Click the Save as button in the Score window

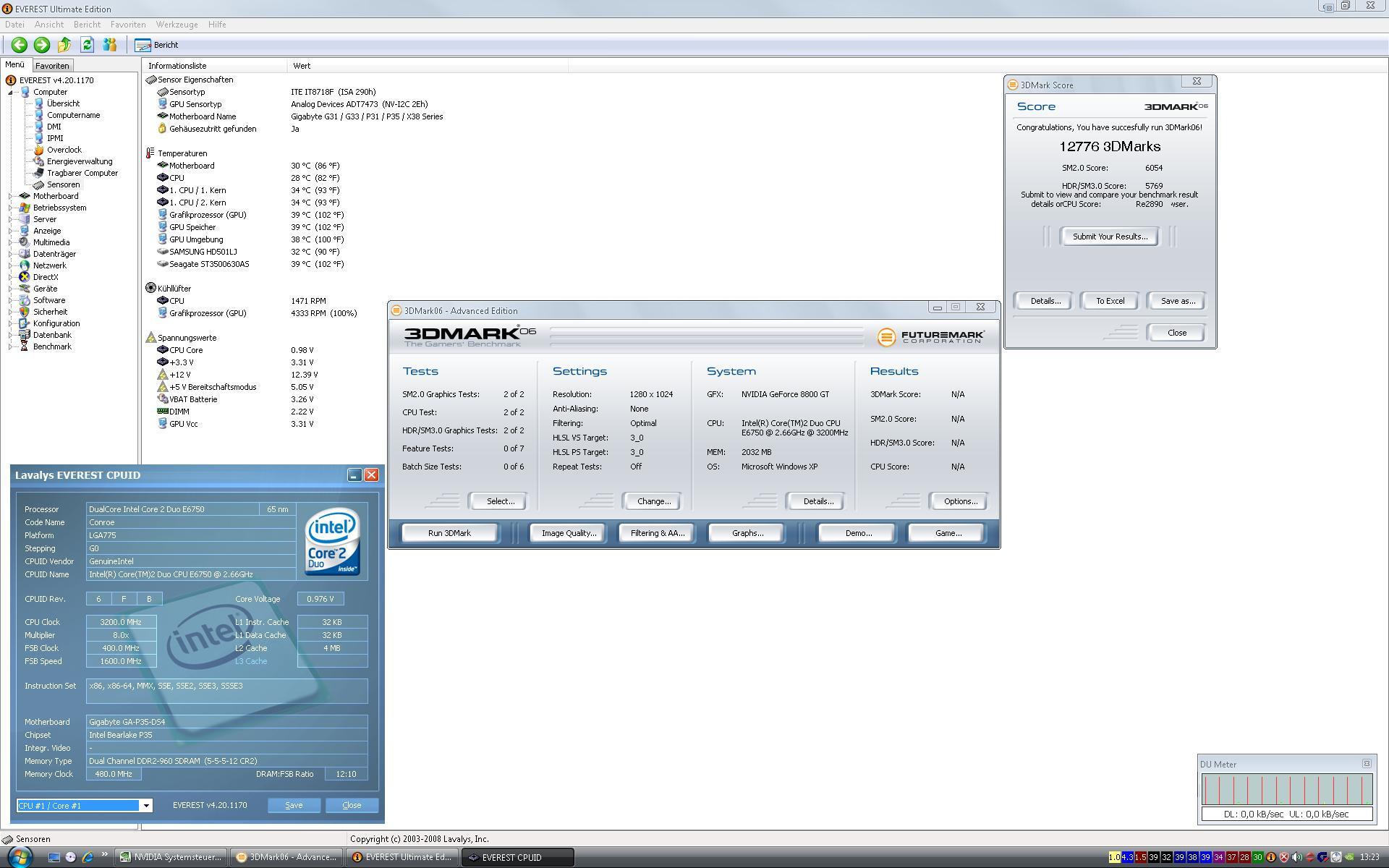click(x=1177, y=301)
